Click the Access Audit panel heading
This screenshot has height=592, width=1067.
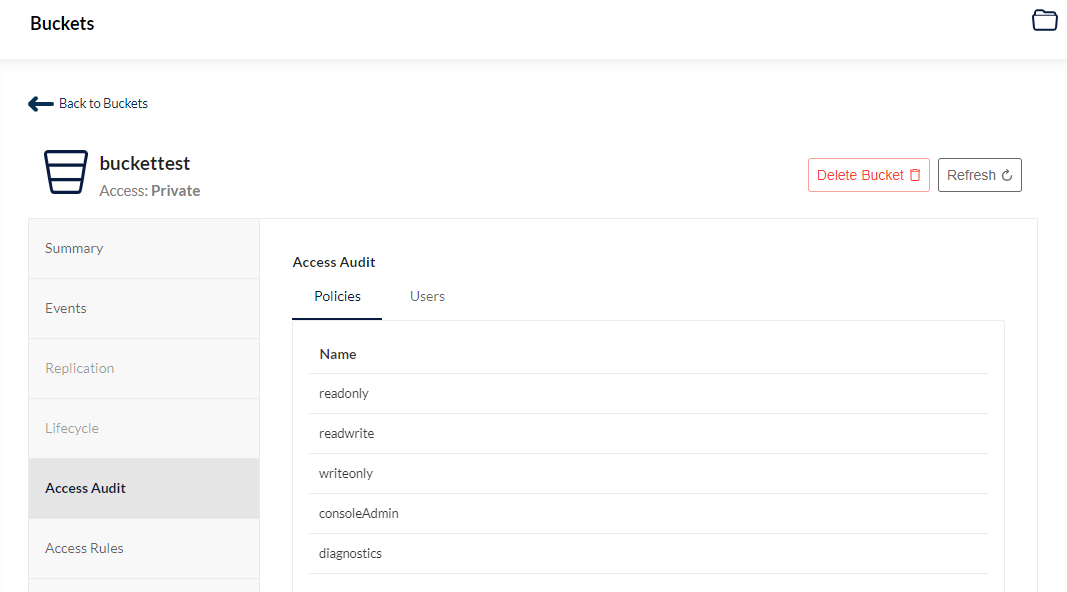point(333,262)
